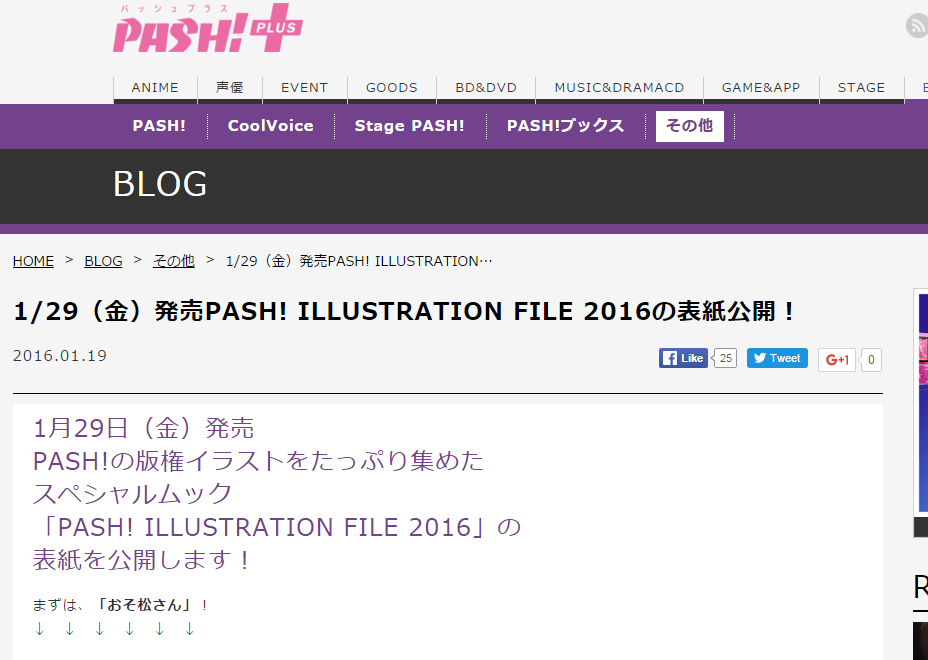
Task: Click the Google +1 count 0
Action: click(871, 360)
